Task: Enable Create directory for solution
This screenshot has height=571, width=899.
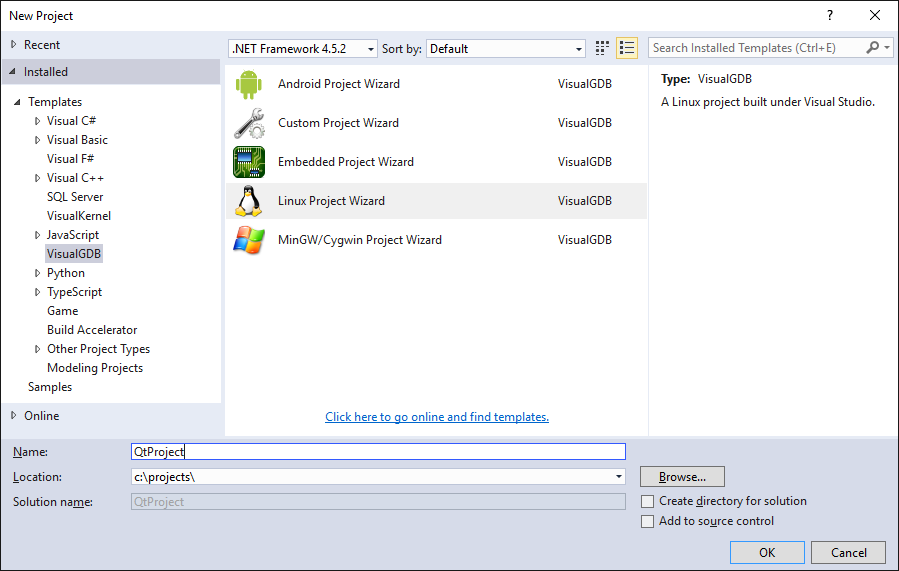Action: [x=647, y=502]
